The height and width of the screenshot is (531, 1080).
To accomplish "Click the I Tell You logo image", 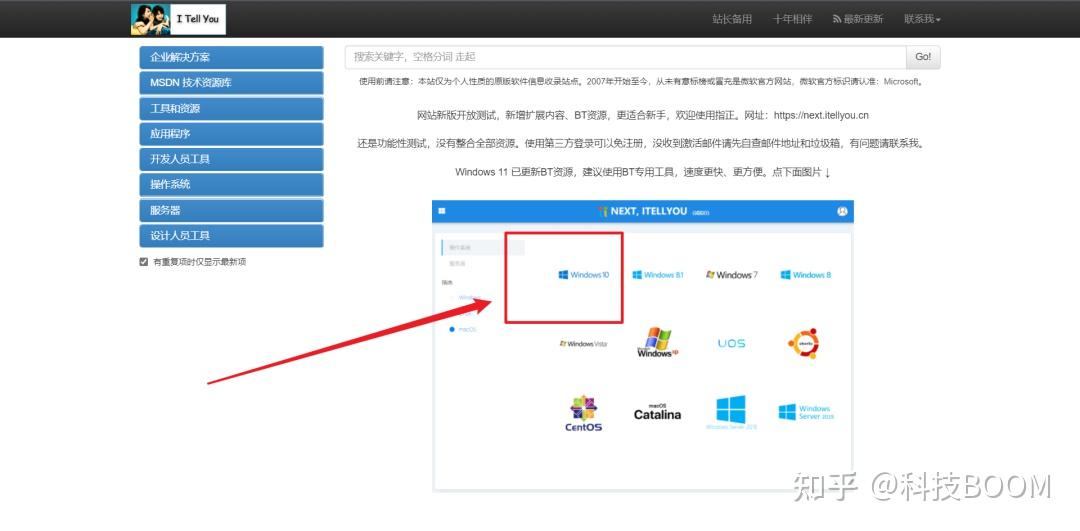I will tap(178, 19).
